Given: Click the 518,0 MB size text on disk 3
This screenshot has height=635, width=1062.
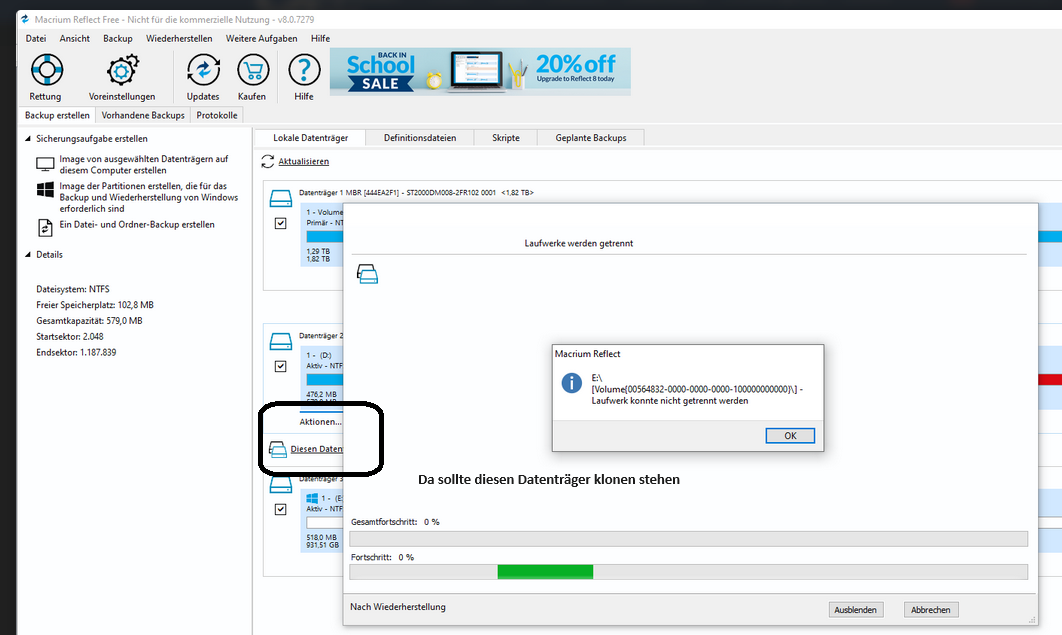Looking at the screenshot, I should [x=321, y=538].
